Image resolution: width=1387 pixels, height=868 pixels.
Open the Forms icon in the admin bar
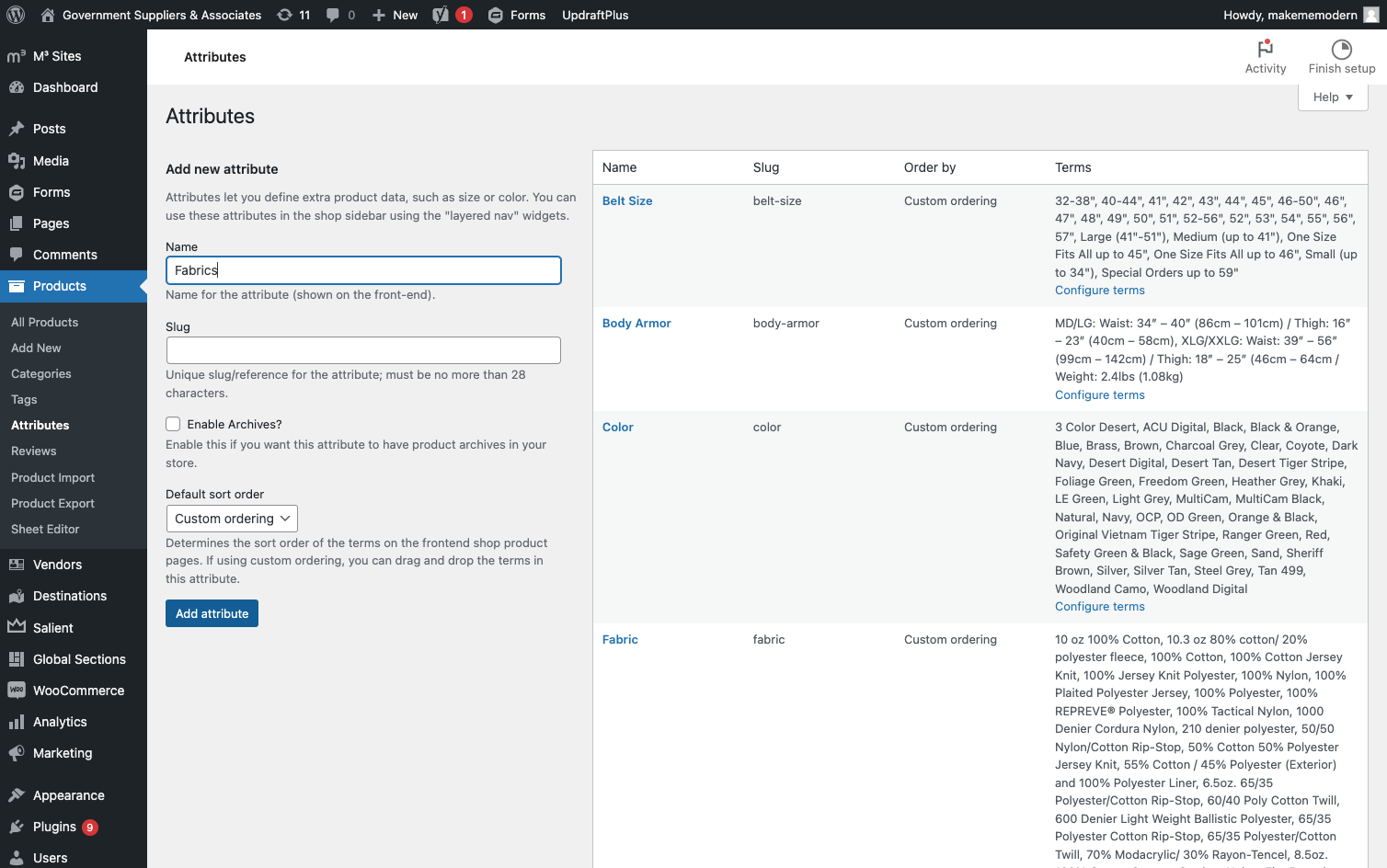pyautogui.click(x=496, y=15)
